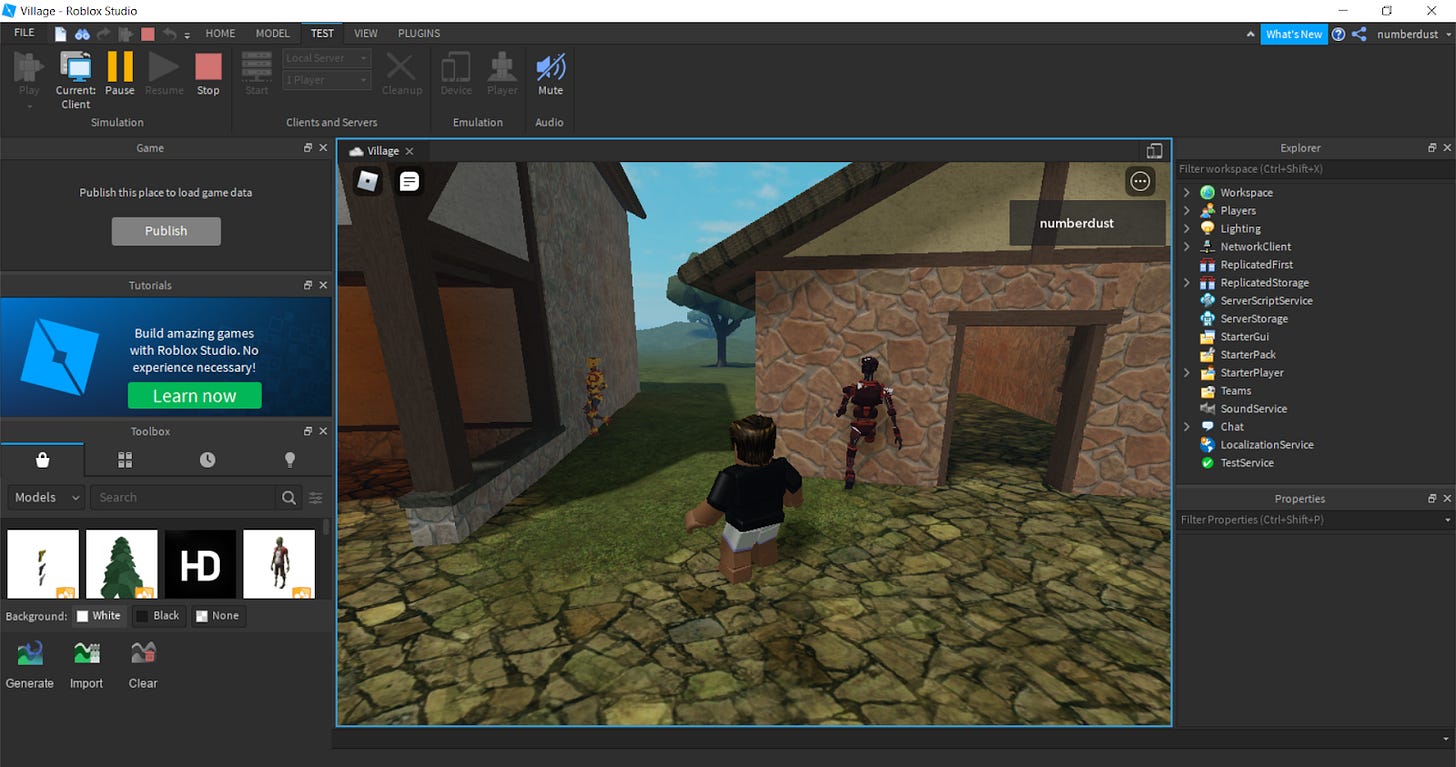
Task: Expand the StarterPlayer node
Action: pyautogui.click(x=1187, y=372)
